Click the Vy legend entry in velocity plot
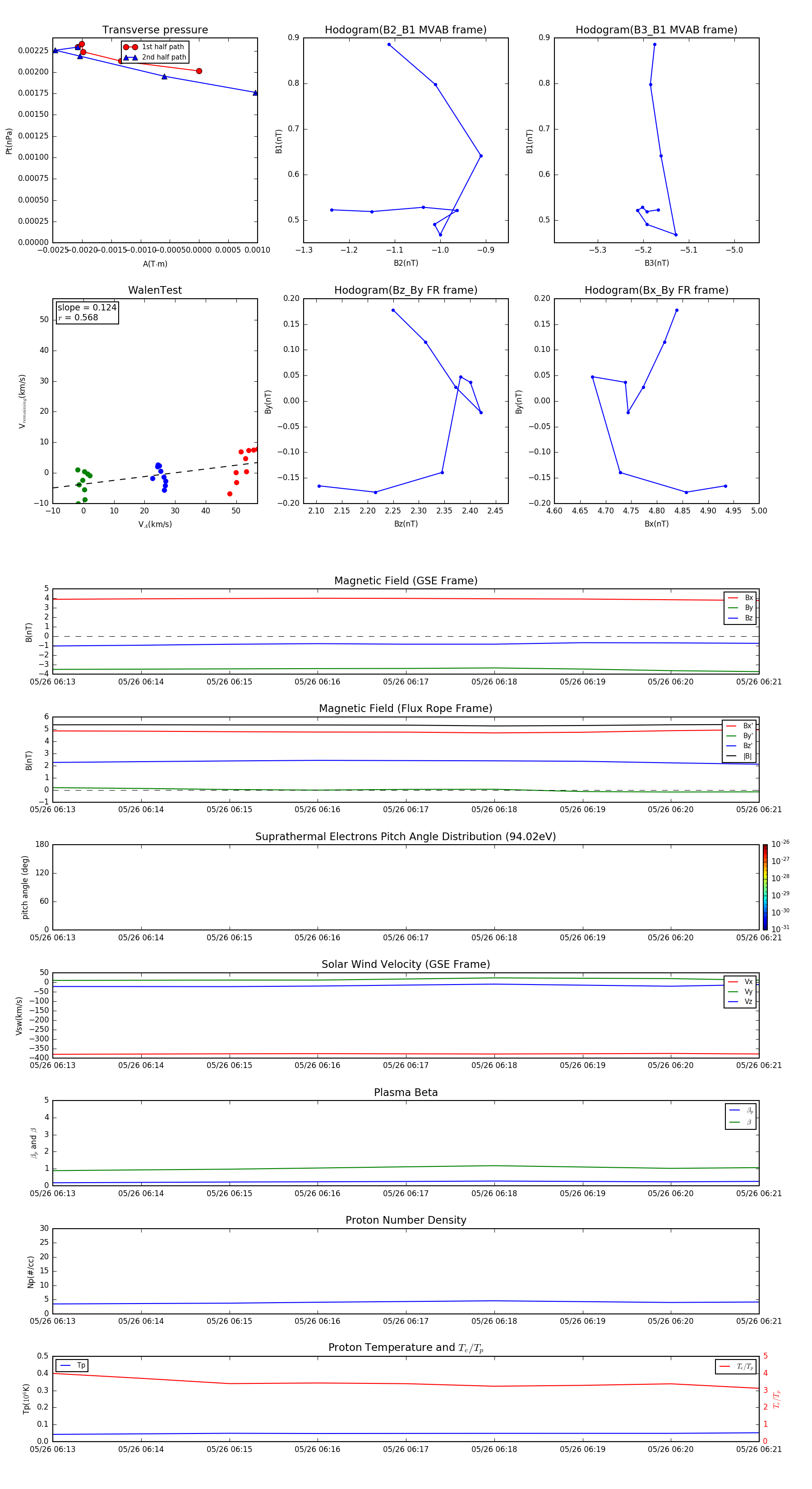 tap(740, 992)
